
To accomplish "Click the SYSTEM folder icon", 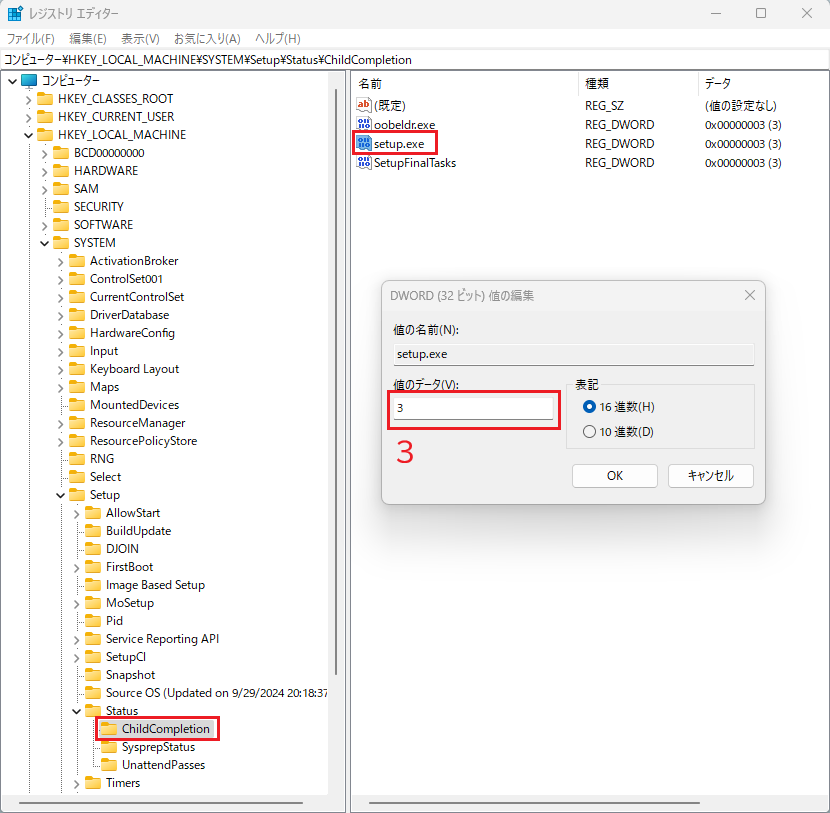I will [x=61, y=243].
